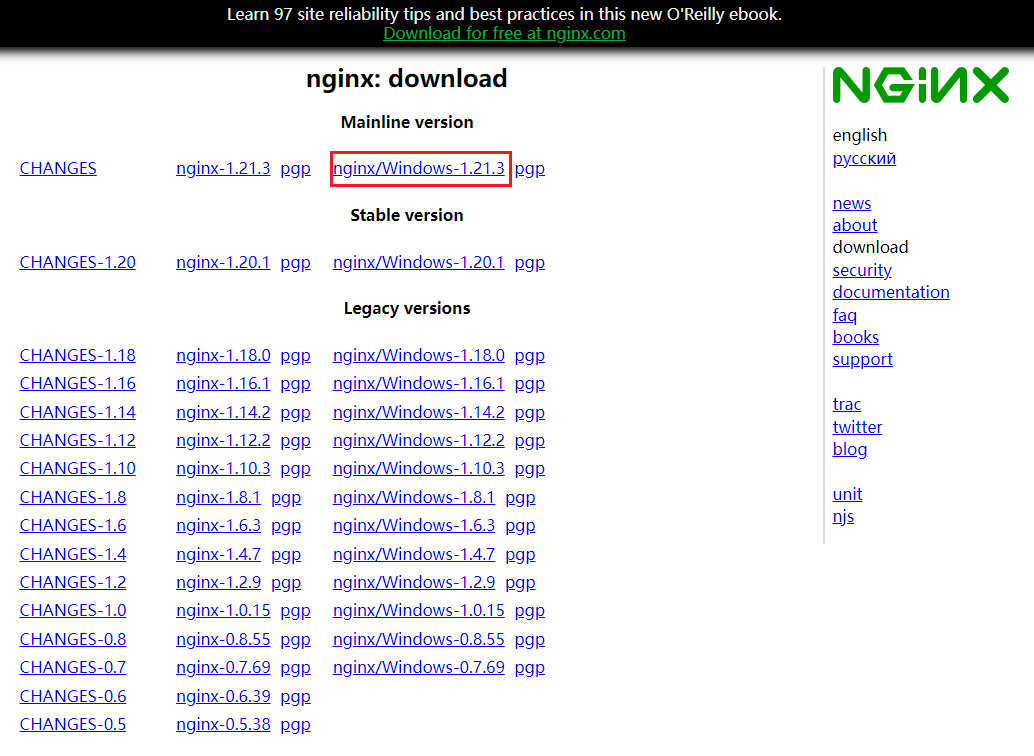Visit the nginx trac page
Screen dimensions: 1034x756
click(846, 404)
